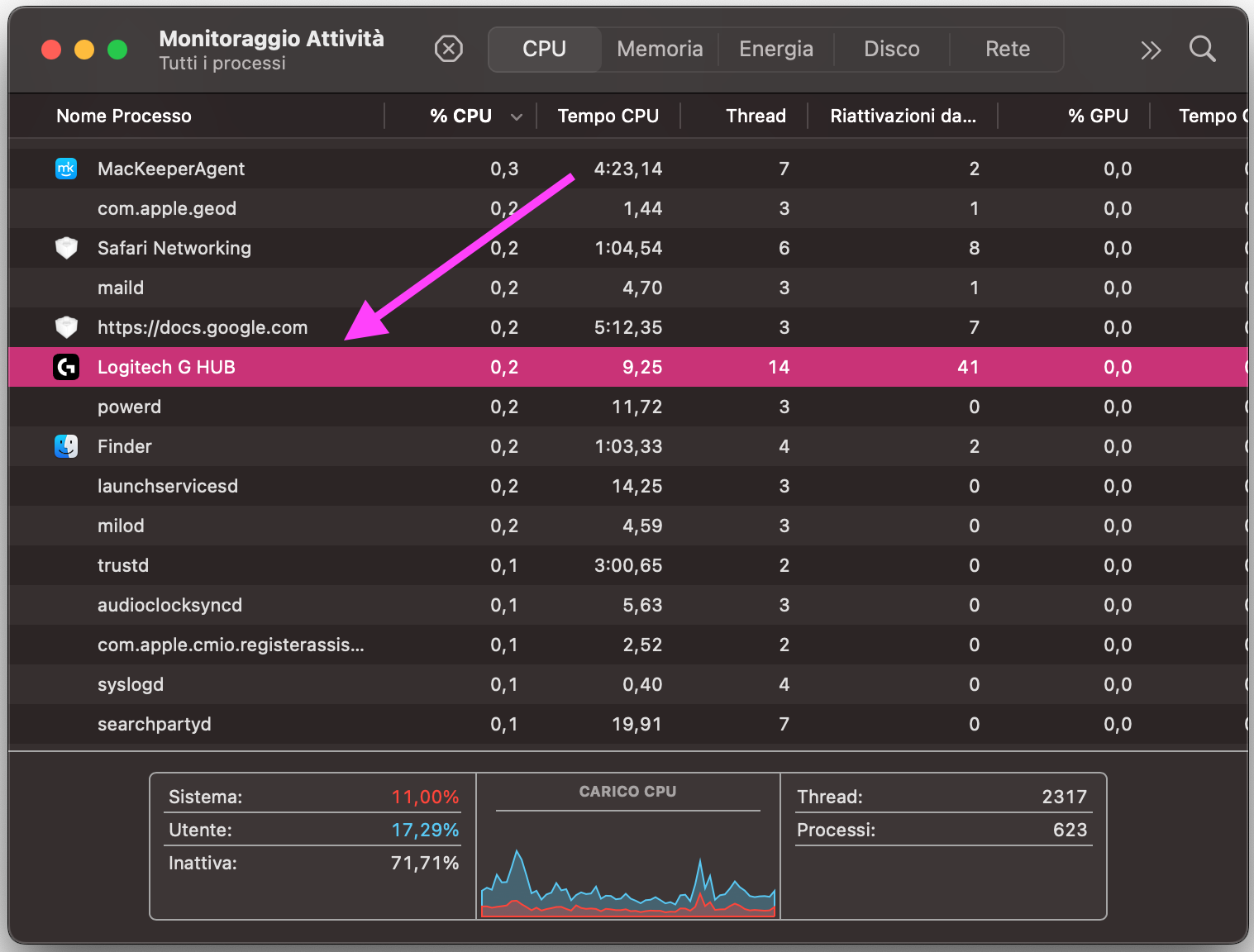
Task: Click the yellow minimize window button
Action: coord(84,50)
